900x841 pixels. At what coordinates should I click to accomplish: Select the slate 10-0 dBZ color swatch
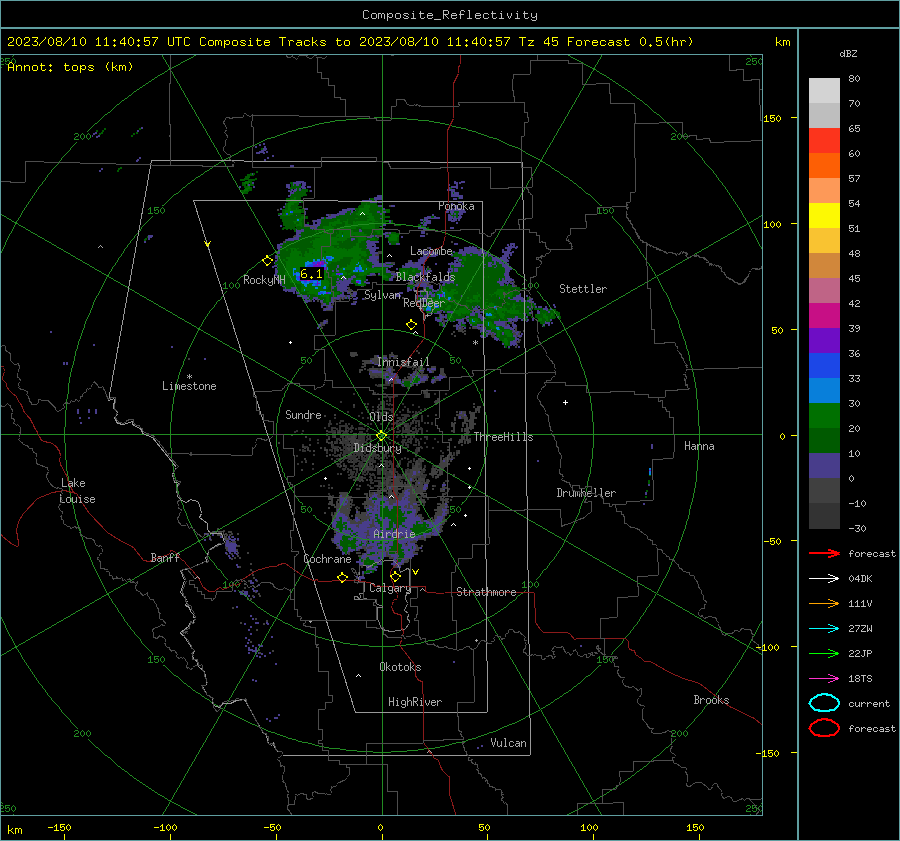pos(824,466)
